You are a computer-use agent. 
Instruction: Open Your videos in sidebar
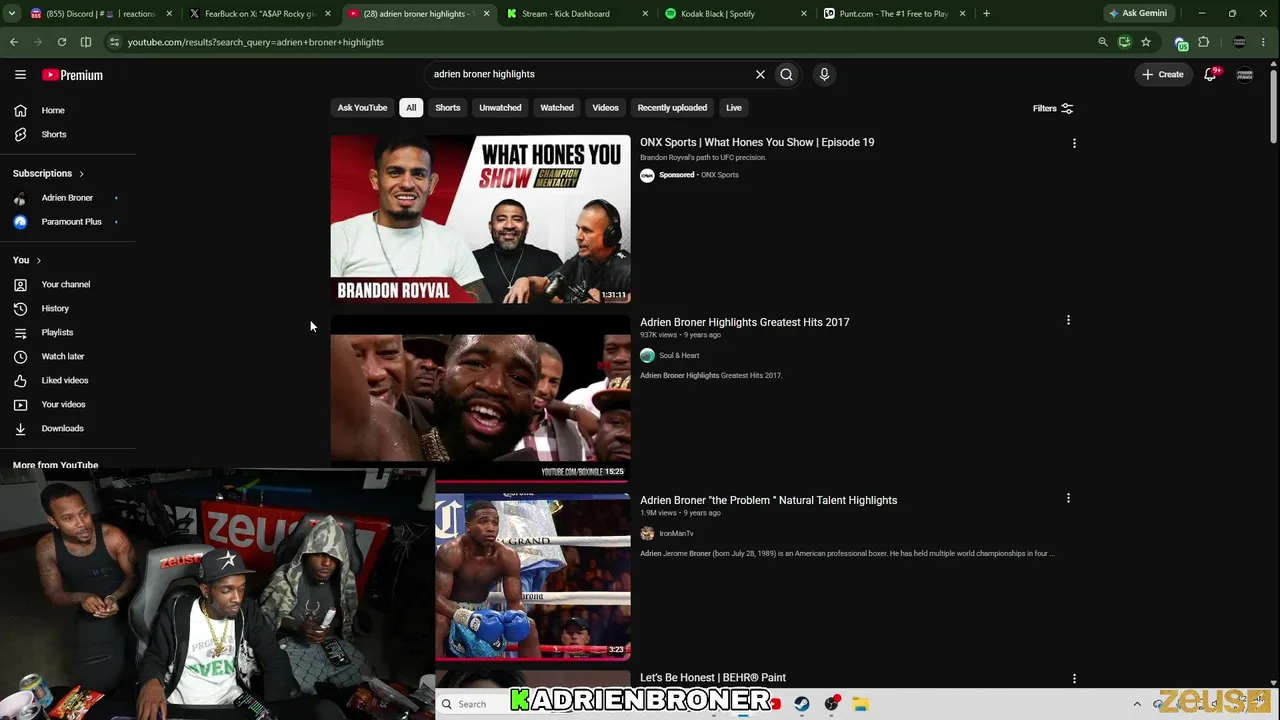click(x=63, y=404)
